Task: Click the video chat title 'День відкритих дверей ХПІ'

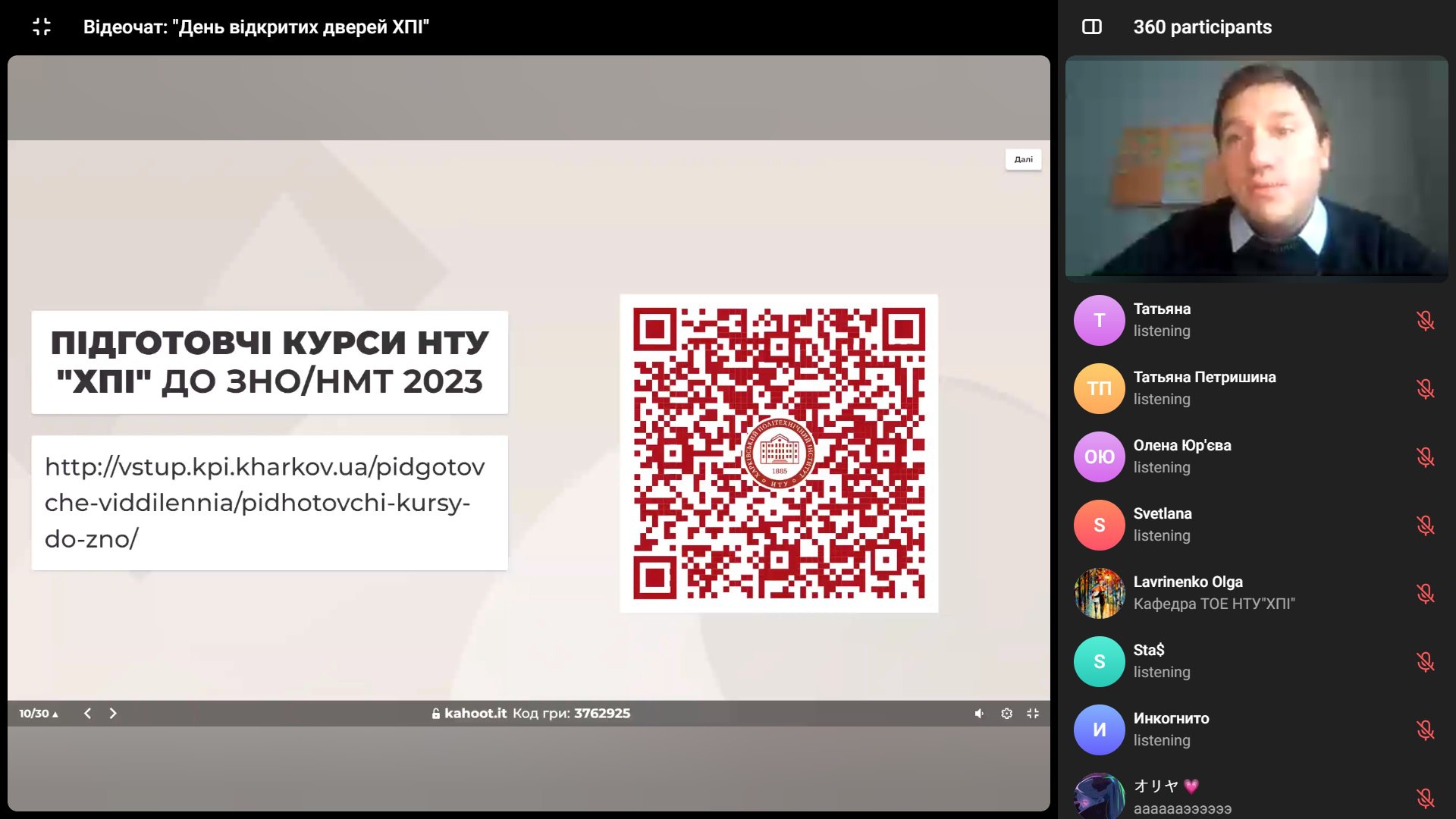Action: pyautogui.click(x=256, y=27)
